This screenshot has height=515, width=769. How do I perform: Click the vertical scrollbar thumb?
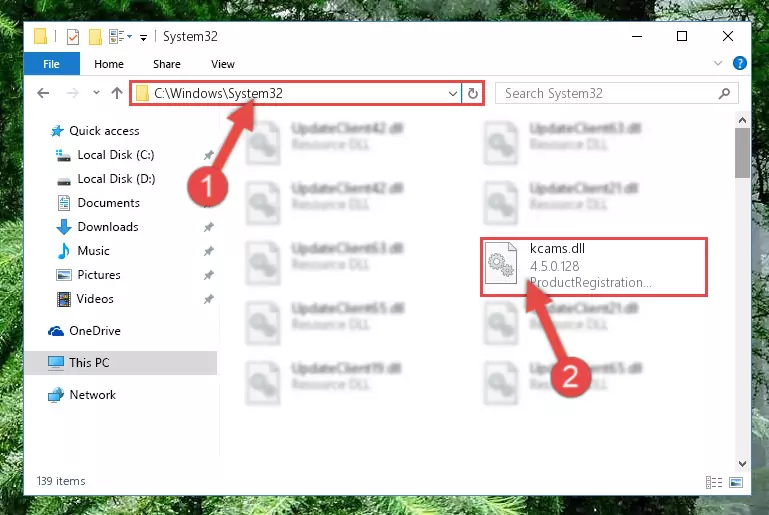[743, 153]
